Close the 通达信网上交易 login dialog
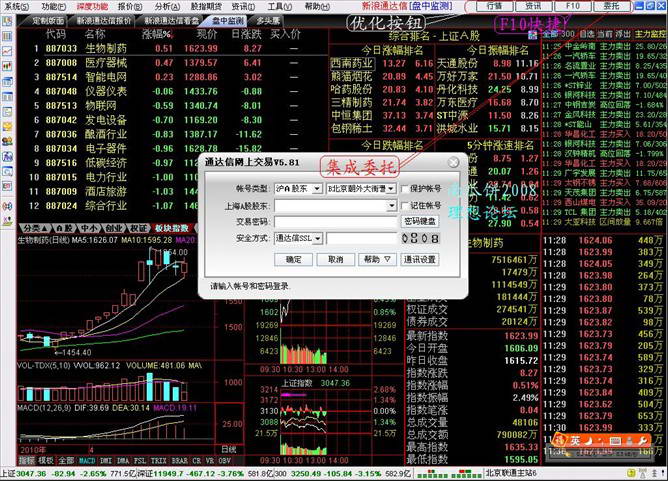Image resolution: width=668 pixels, height=481 pixels. (x=454, y=162)
